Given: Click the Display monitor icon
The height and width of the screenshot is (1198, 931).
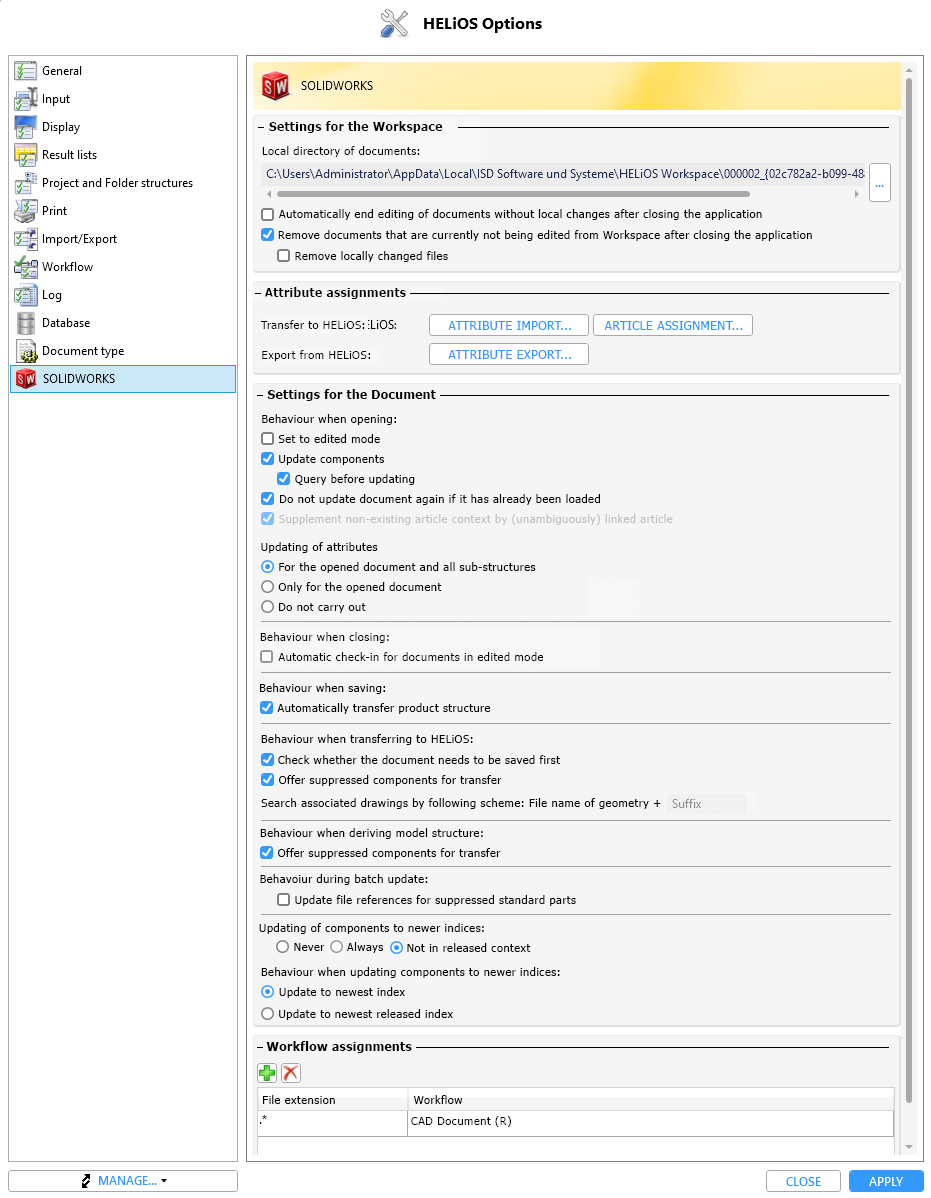Looking at the screenshot, I should (x=25, y=127).
